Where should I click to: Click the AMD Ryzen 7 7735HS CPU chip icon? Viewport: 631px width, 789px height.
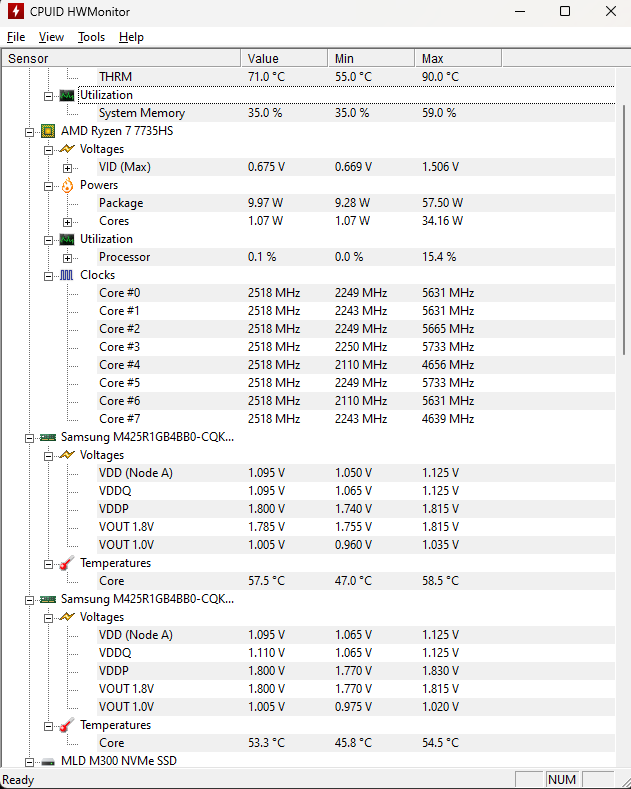[x=48, y=131]
